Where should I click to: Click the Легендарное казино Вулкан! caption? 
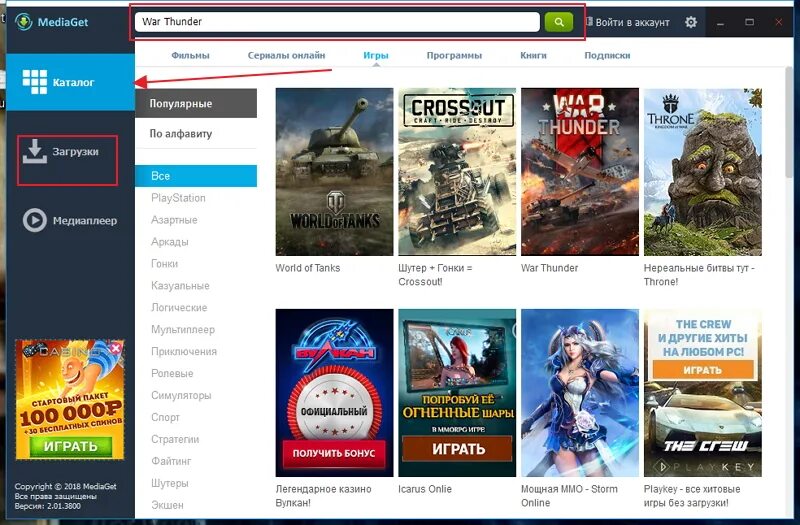coord(323,496)
